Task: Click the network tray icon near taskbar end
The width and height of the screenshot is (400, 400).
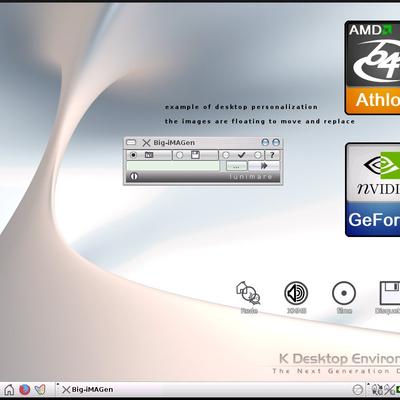Action: click(377, 389)
